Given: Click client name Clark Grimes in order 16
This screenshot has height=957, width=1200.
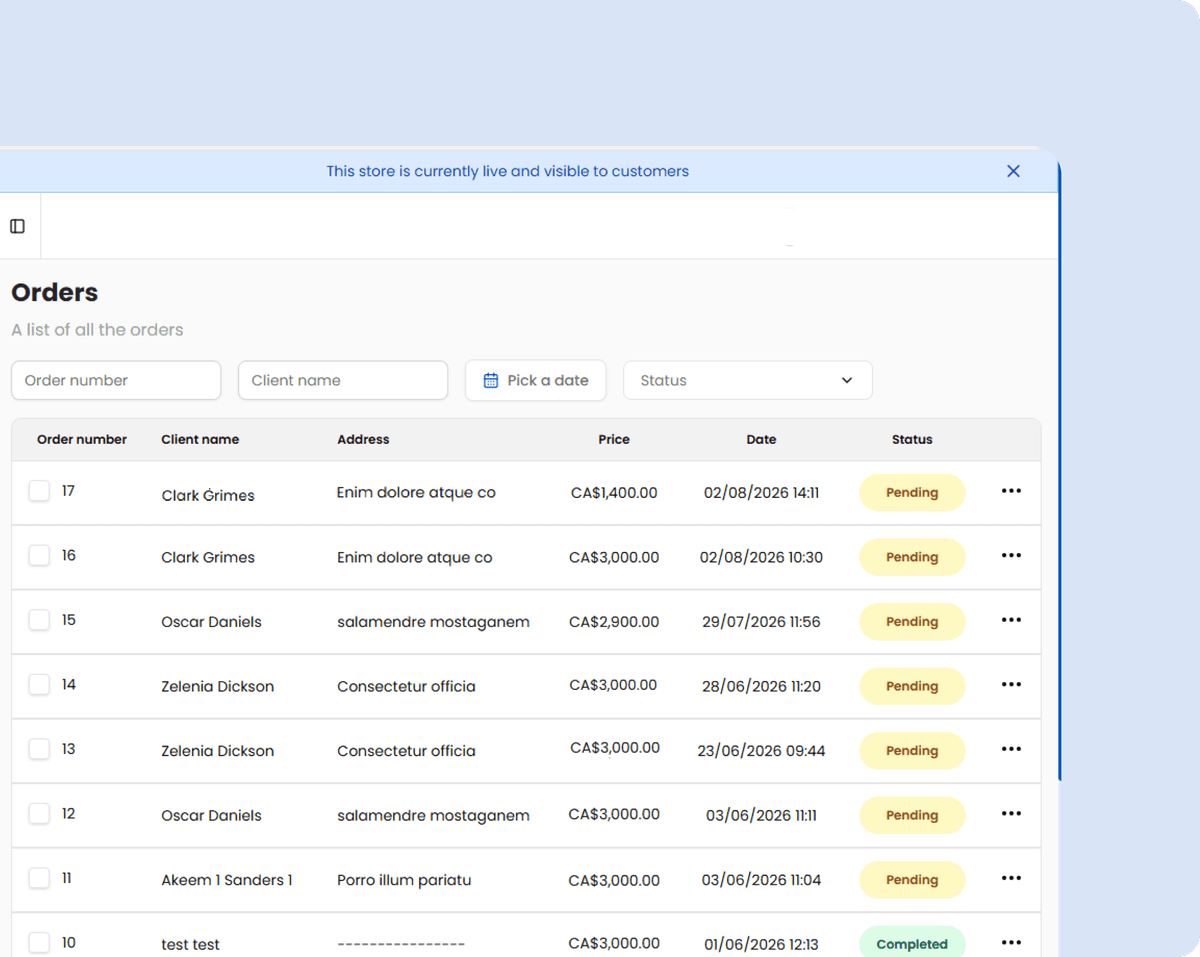Looking at the screenshot, I should click(208, 557).
